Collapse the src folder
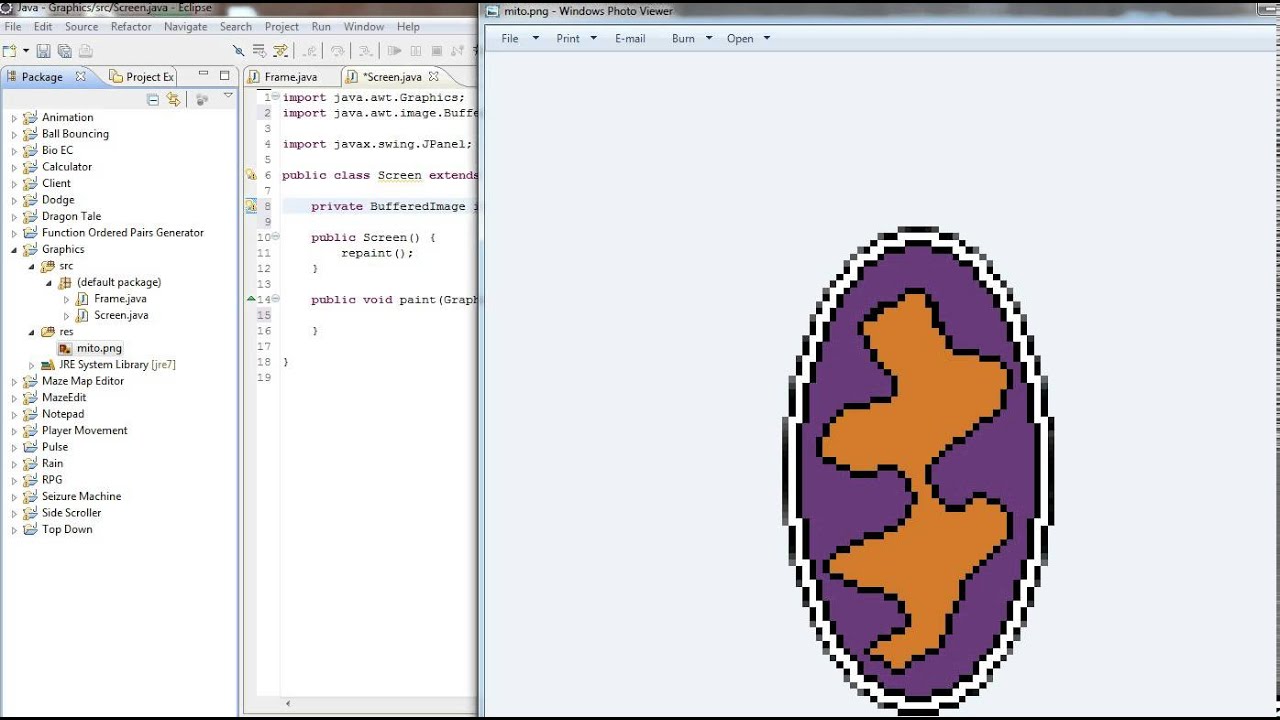The image size is (1280, 720). click(x=32, y=266)
